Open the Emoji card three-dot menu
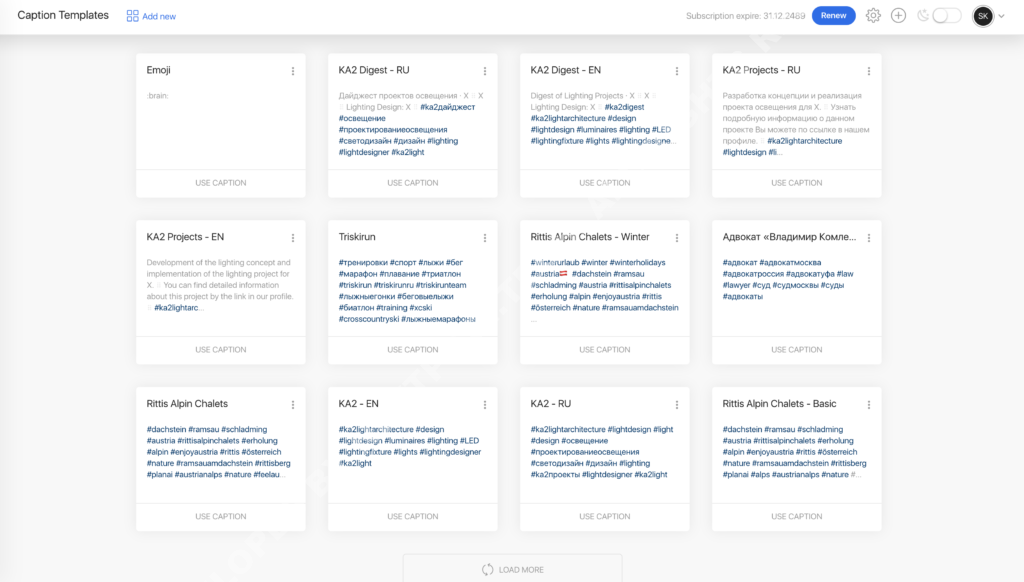The height and width of the screenshot is (582, 1024). [x=293, y=71]
